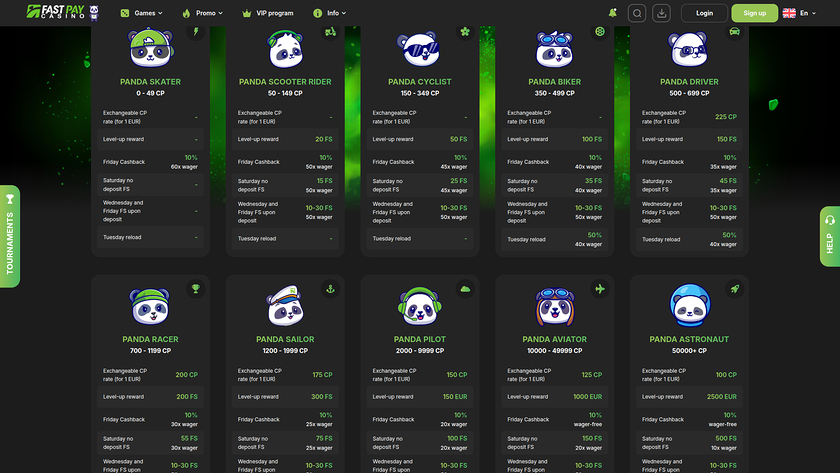
Task: Click the Panda Pilot headset avatar
Action: 419,306
